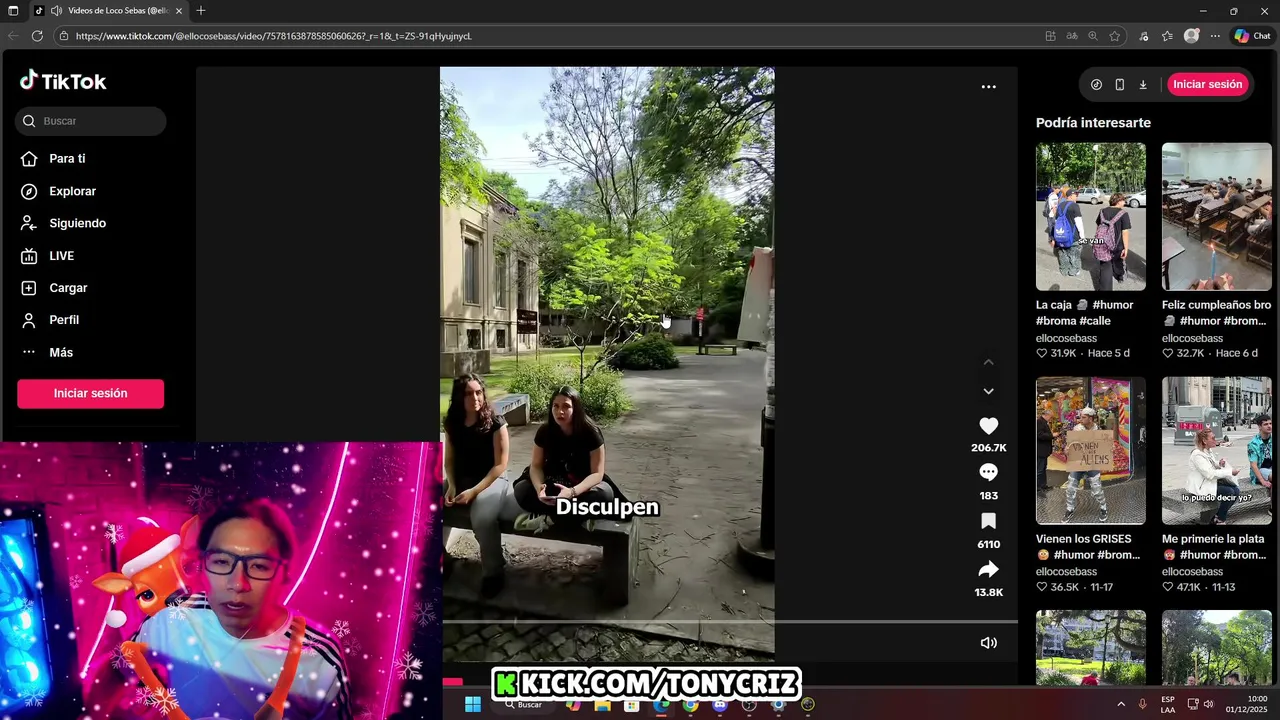Open 'La caja' video thumbnail
1280x720 pixels.
[x=1090, y=216]
